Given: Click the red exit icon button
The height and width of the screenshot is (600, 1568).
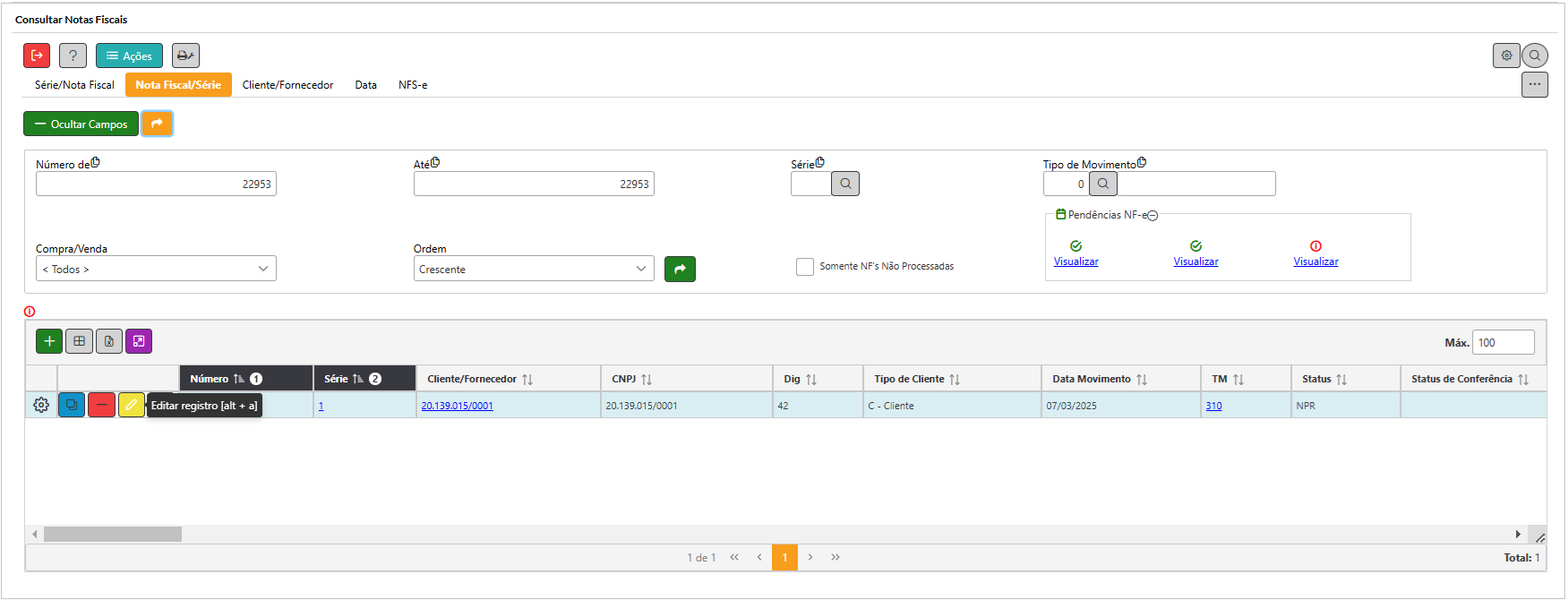Looking at the screenshot, I should point(37,56).
